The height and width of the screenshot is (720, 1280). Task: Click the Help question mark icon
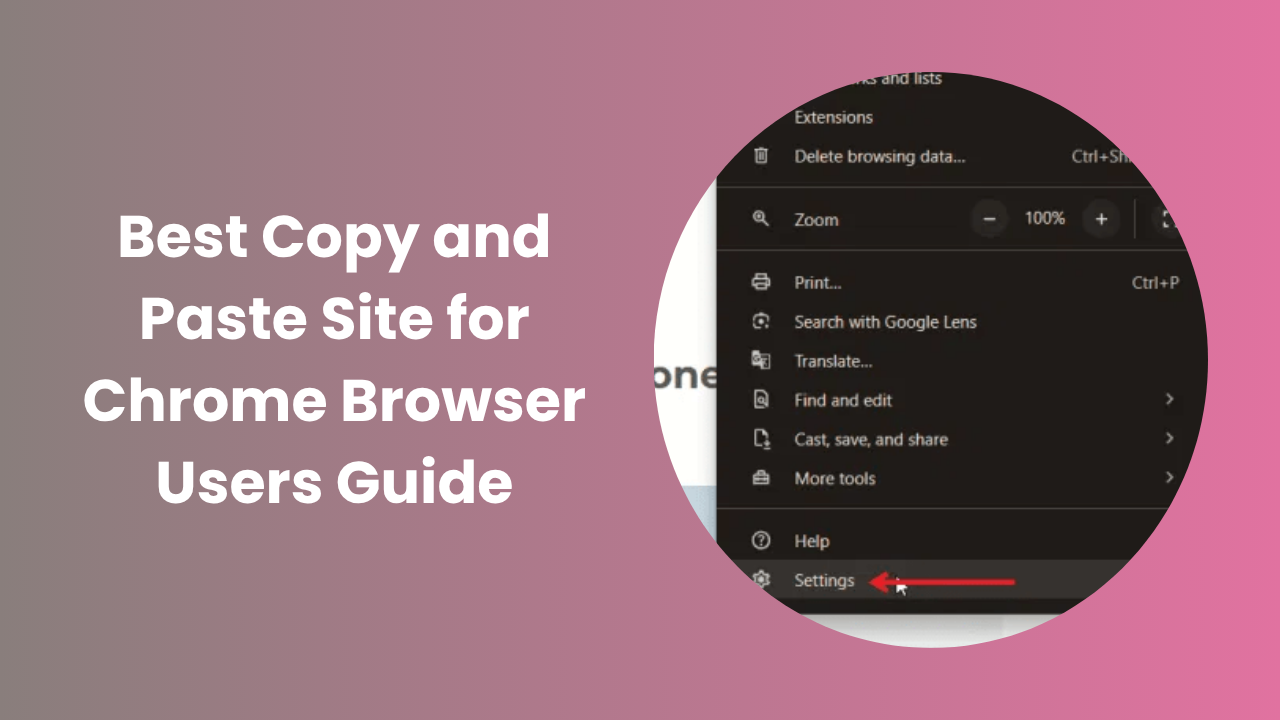point(761,541)
